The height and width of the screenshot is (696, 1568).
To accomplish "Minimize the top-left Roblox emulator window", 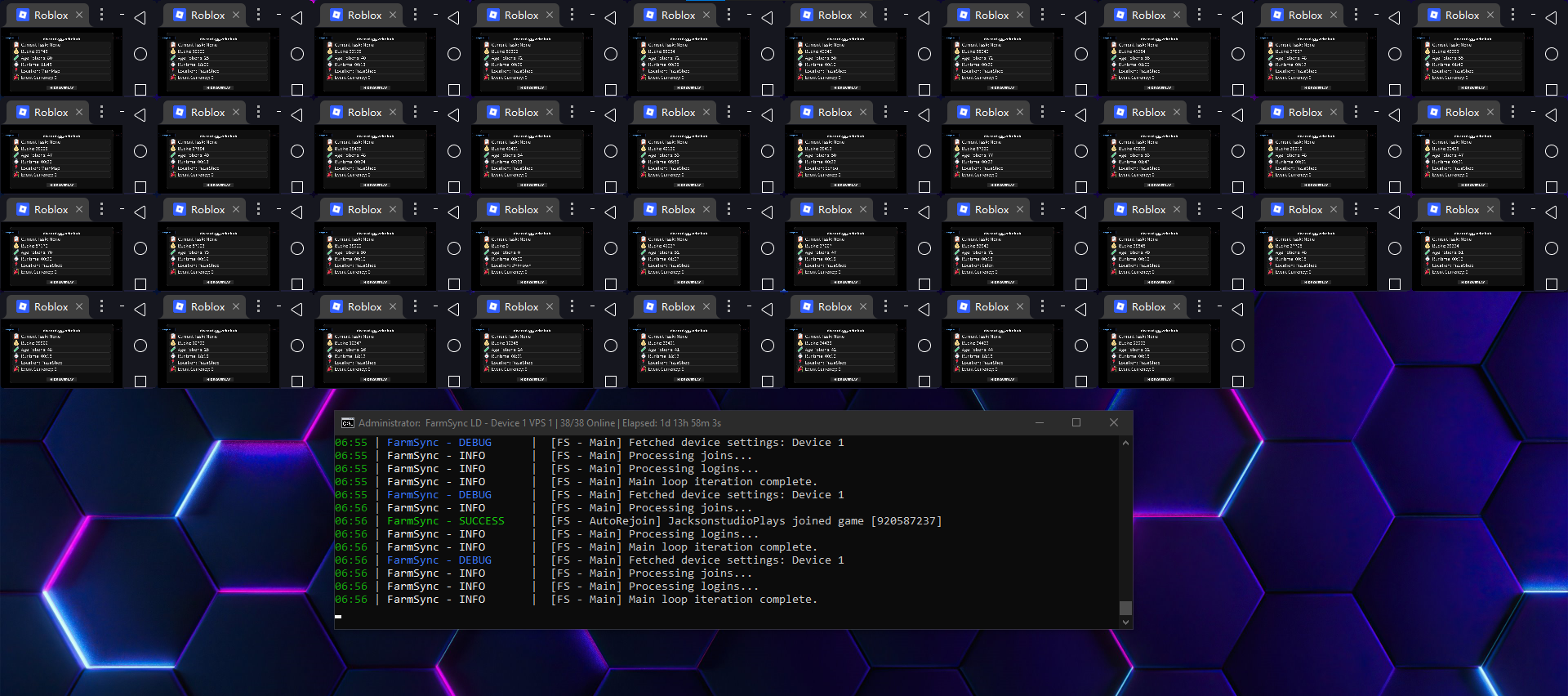I will click(x=122, y=15).
